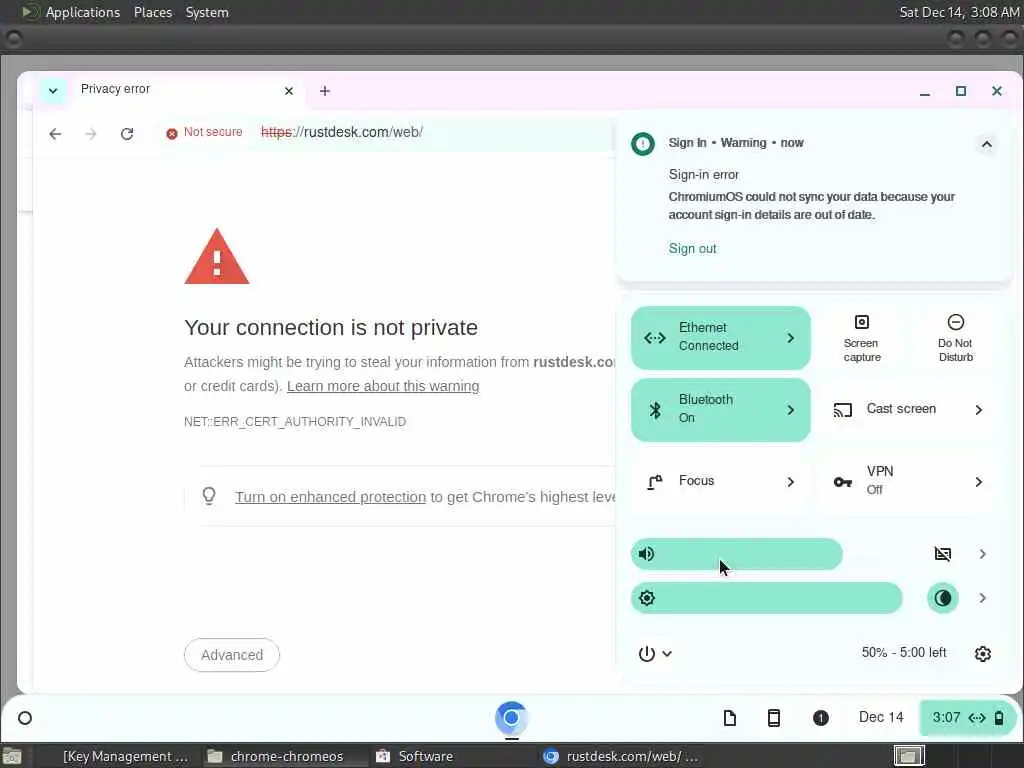Open a new tab with plus button

(325, 91)
